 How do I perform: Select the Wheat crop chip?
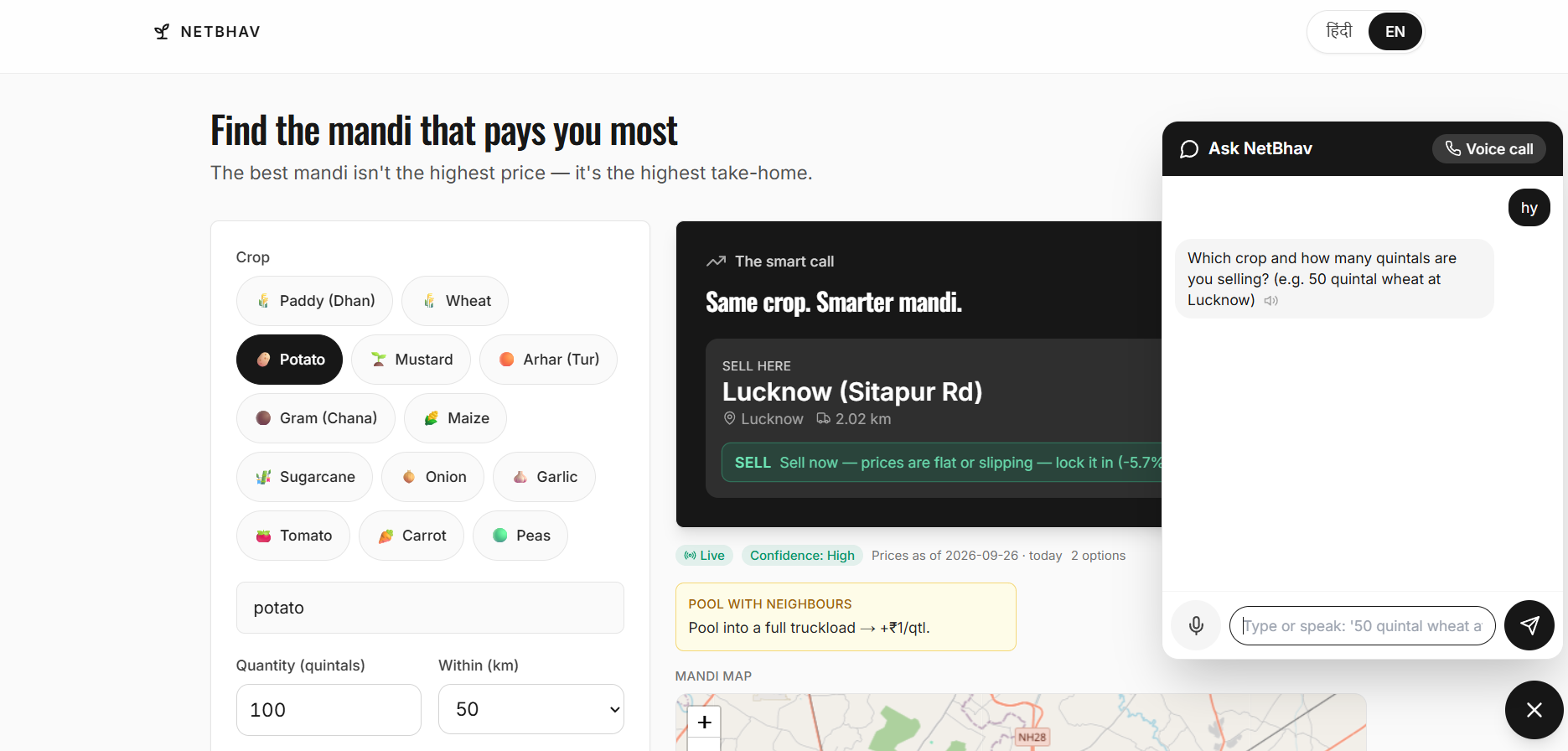(455, 301)
